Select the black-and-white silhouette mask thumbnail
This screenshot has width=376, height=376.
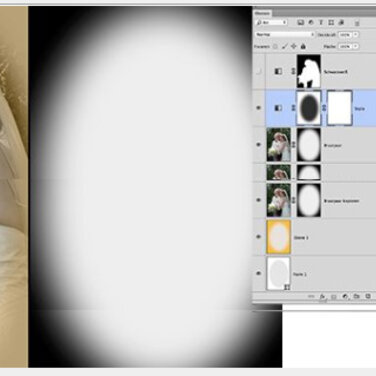tap(309, 71)
